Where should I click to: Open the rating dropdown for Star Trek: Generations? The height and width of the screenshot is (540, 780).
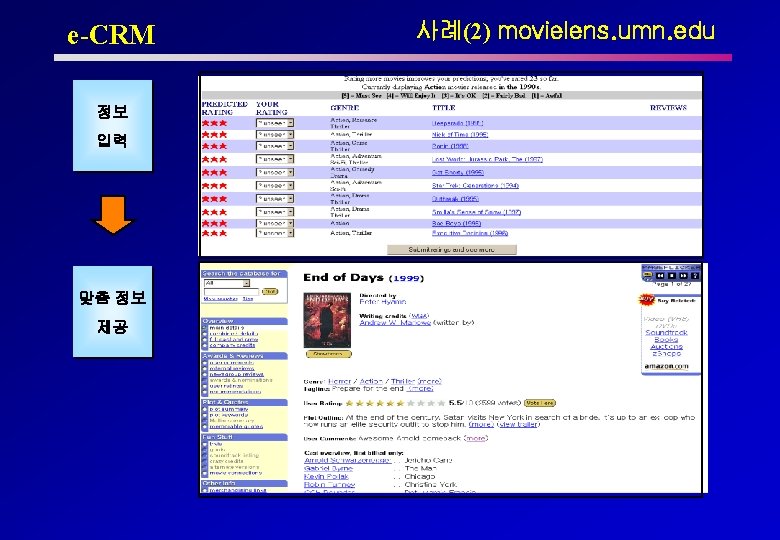pos(275,185)
